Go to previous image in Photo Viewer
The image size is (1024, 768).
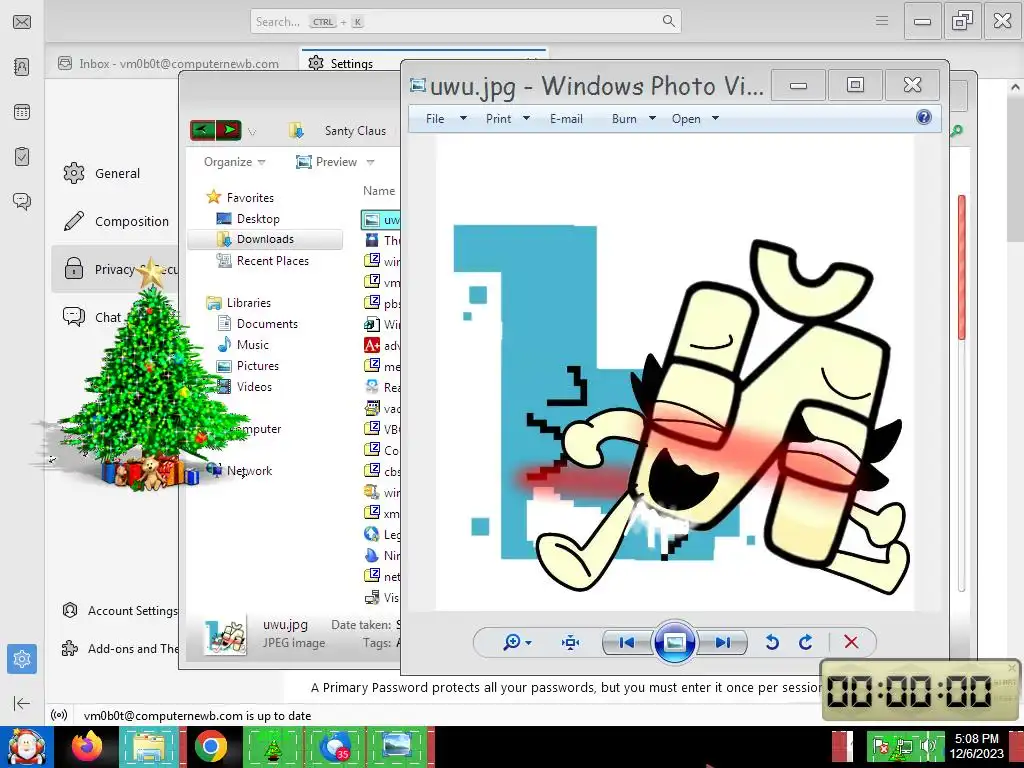coord(626,643)
